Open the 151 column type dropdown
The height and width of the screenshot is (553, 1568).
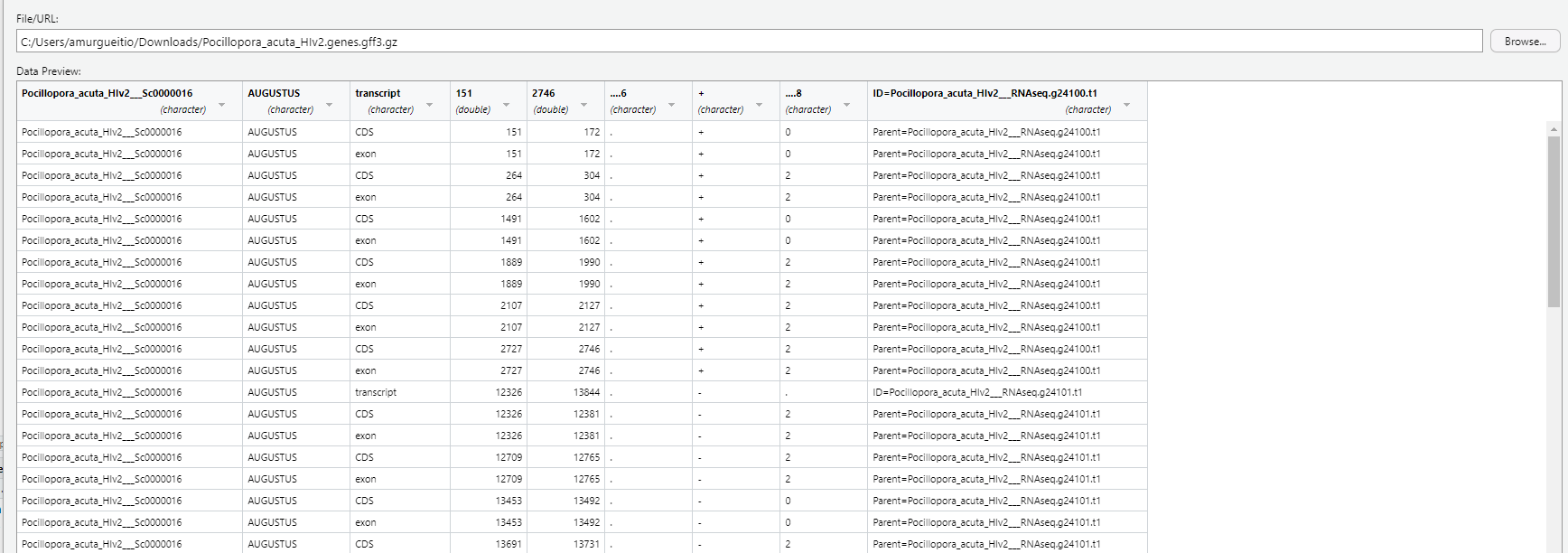point(506,106)
